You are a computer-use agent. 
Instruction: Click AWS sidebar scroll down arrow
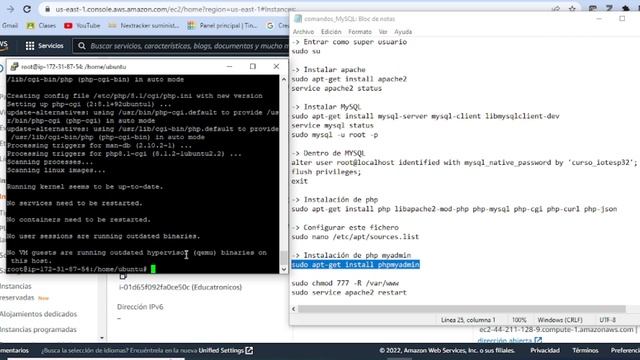click(x=102, y=338)
